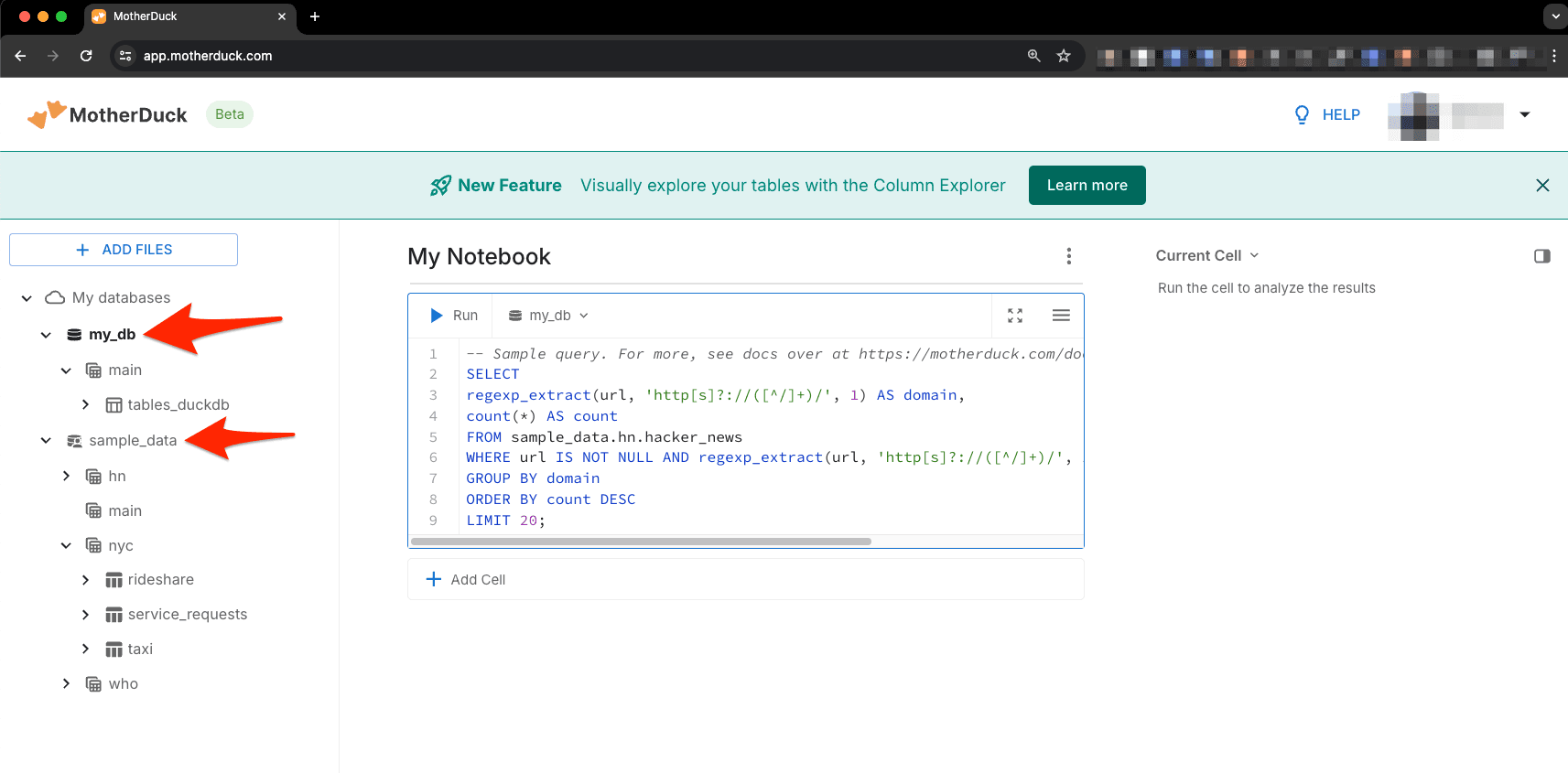Open the HELP lightbulb icon
Image resolution: width=1568 pixels, height=773 pixels.
(1302, 114)
